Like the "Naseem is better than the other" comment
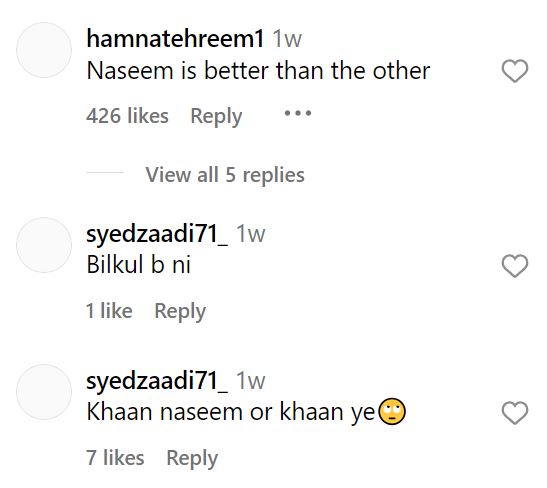Image resolution: width=547 pixels, height=488 pixels. (515, 71)
